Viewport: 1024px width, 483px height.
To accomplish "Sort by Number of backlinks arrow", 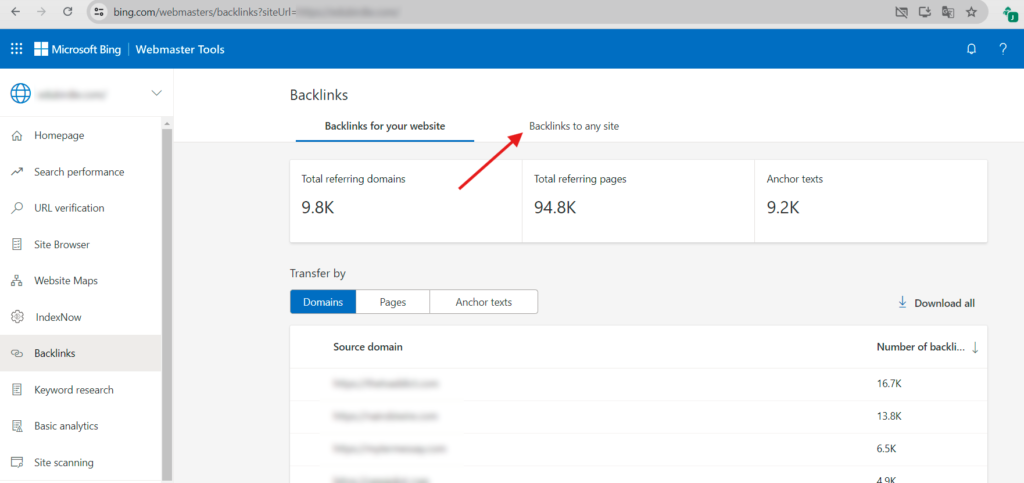I will pyautogui.click(x=975, y=347).
